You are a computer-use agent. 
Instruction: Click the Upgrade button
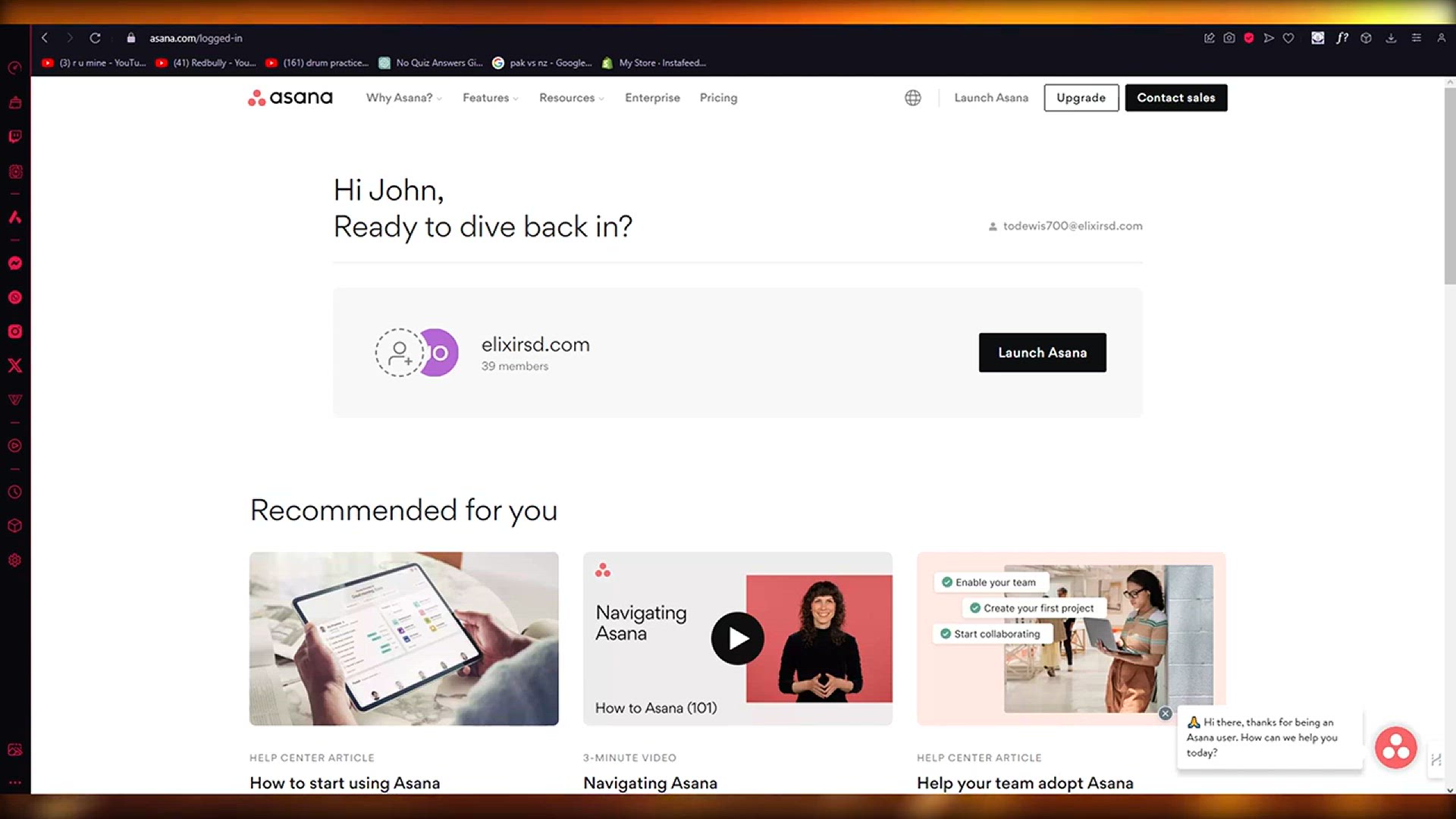[1081, 98]
